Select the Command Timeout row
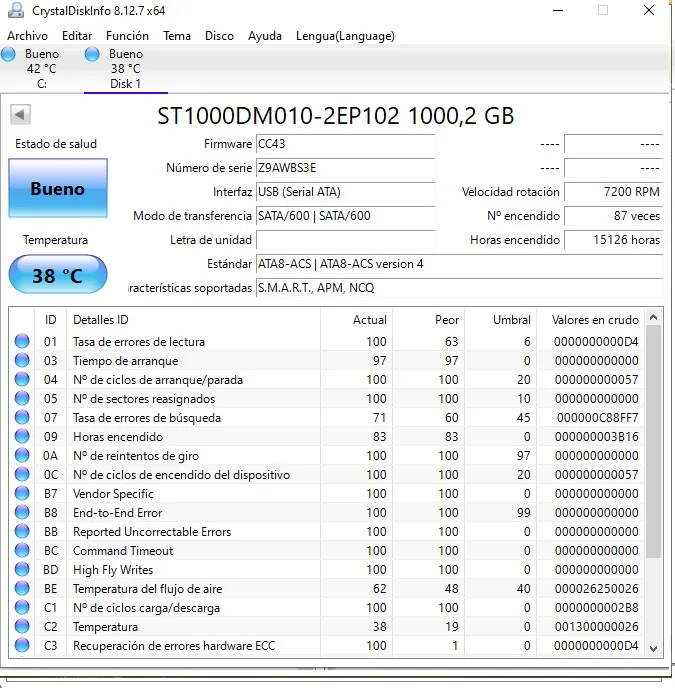 tap(327, 551)
